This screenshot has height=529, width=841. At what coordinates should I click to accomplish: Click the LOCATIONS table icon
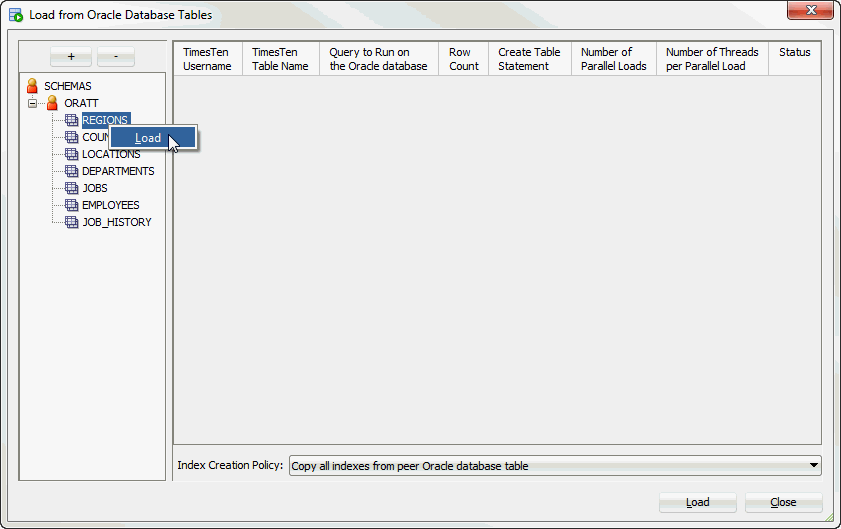tap(71, 154)
